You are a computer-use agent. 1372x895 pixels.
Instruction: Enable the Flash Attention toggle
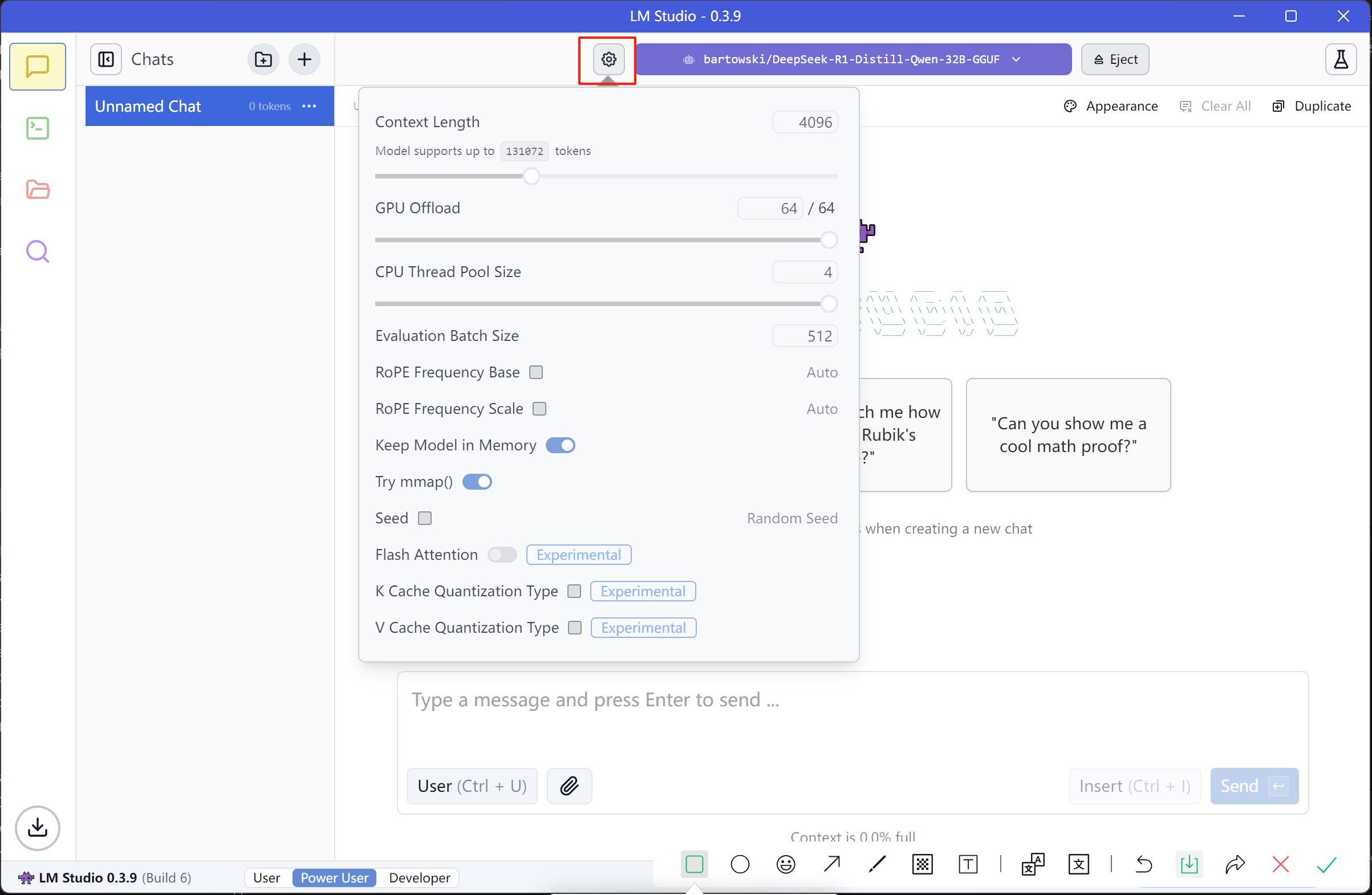click(x=502, y=555)
